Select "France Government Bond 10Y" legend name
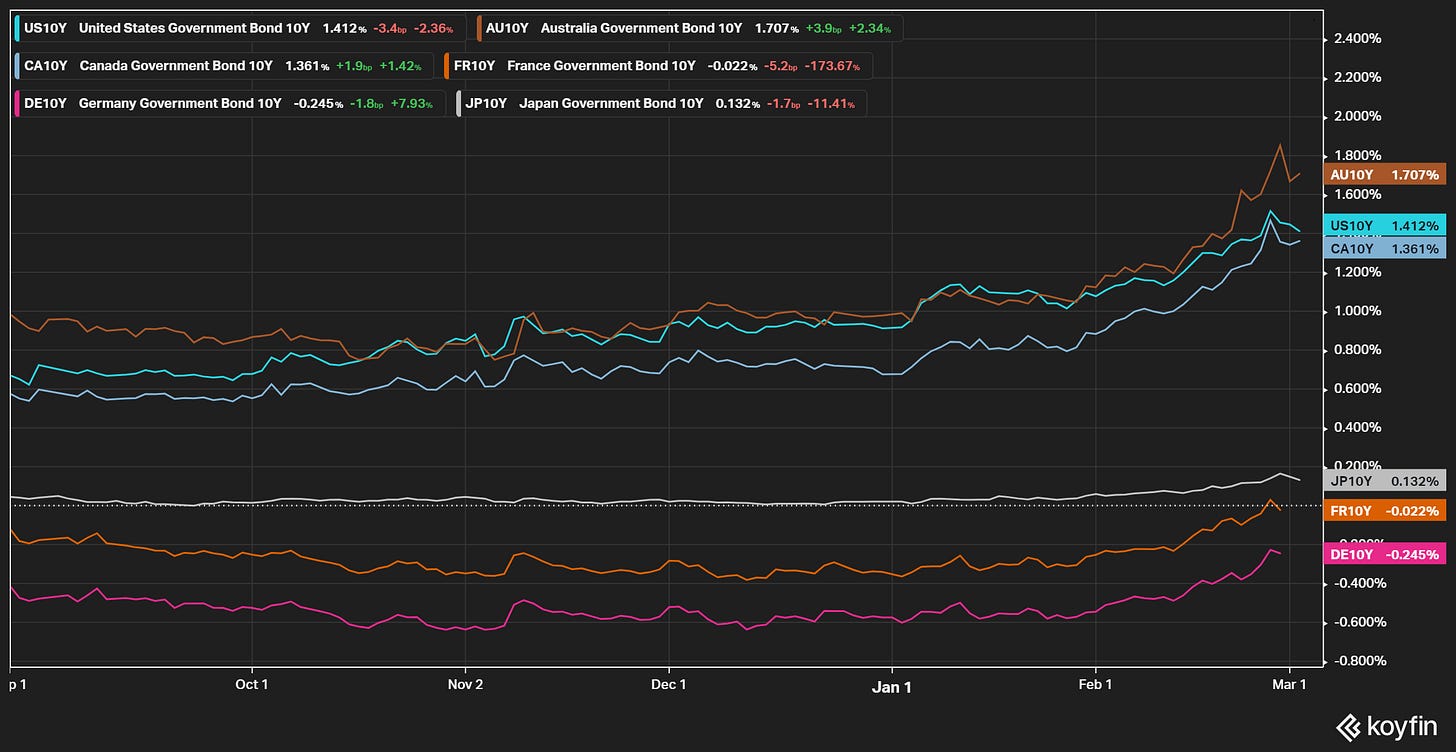 [x=601, y=66]
